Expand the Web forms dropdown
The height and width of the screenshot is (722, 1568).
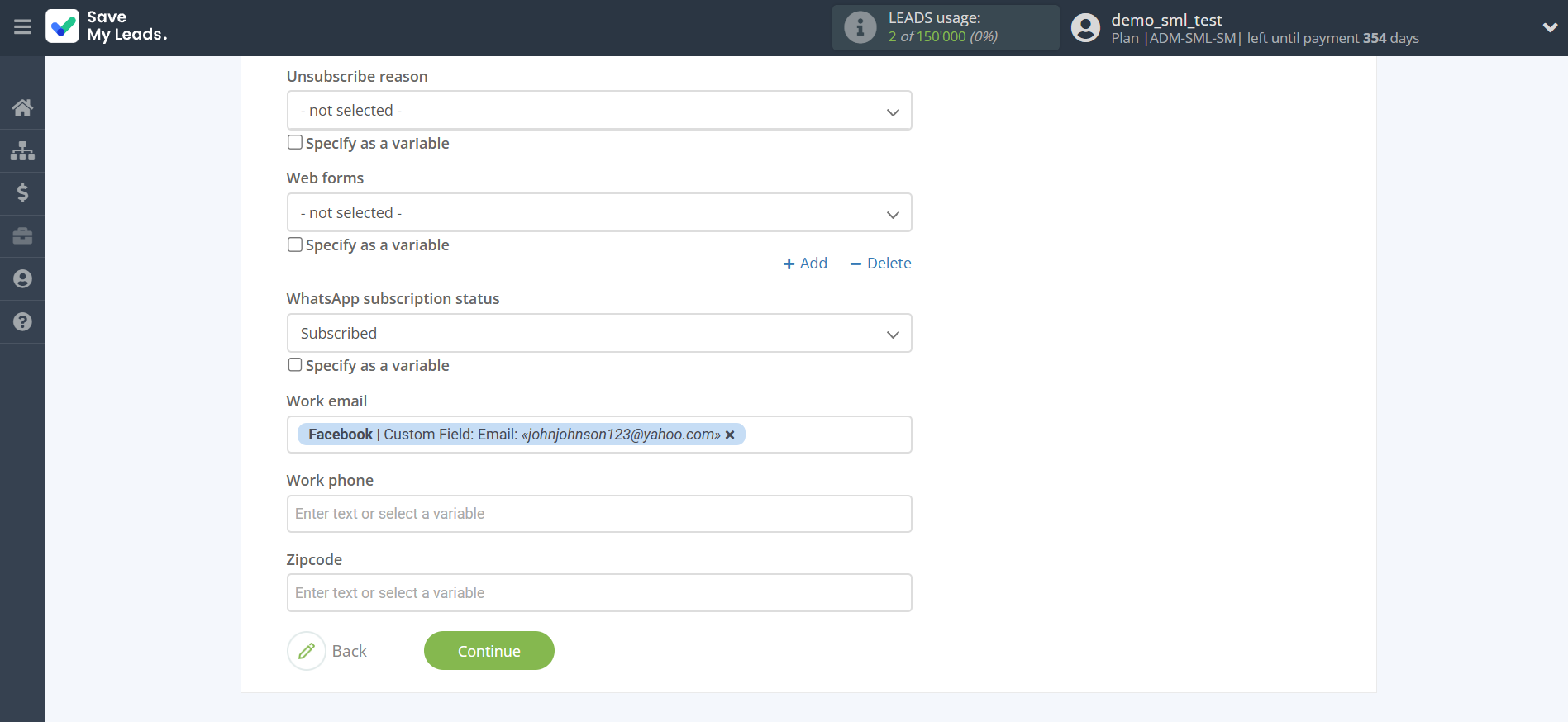click(598, 213)
